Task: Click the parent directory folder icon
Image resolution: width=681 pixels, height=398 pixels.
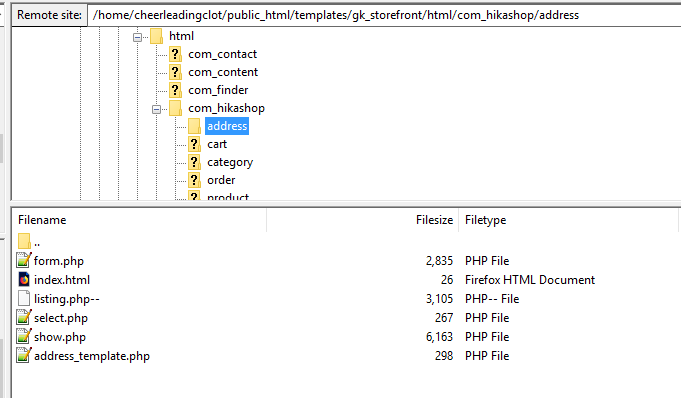Action: pyautogui.click(x=24, y=241)
